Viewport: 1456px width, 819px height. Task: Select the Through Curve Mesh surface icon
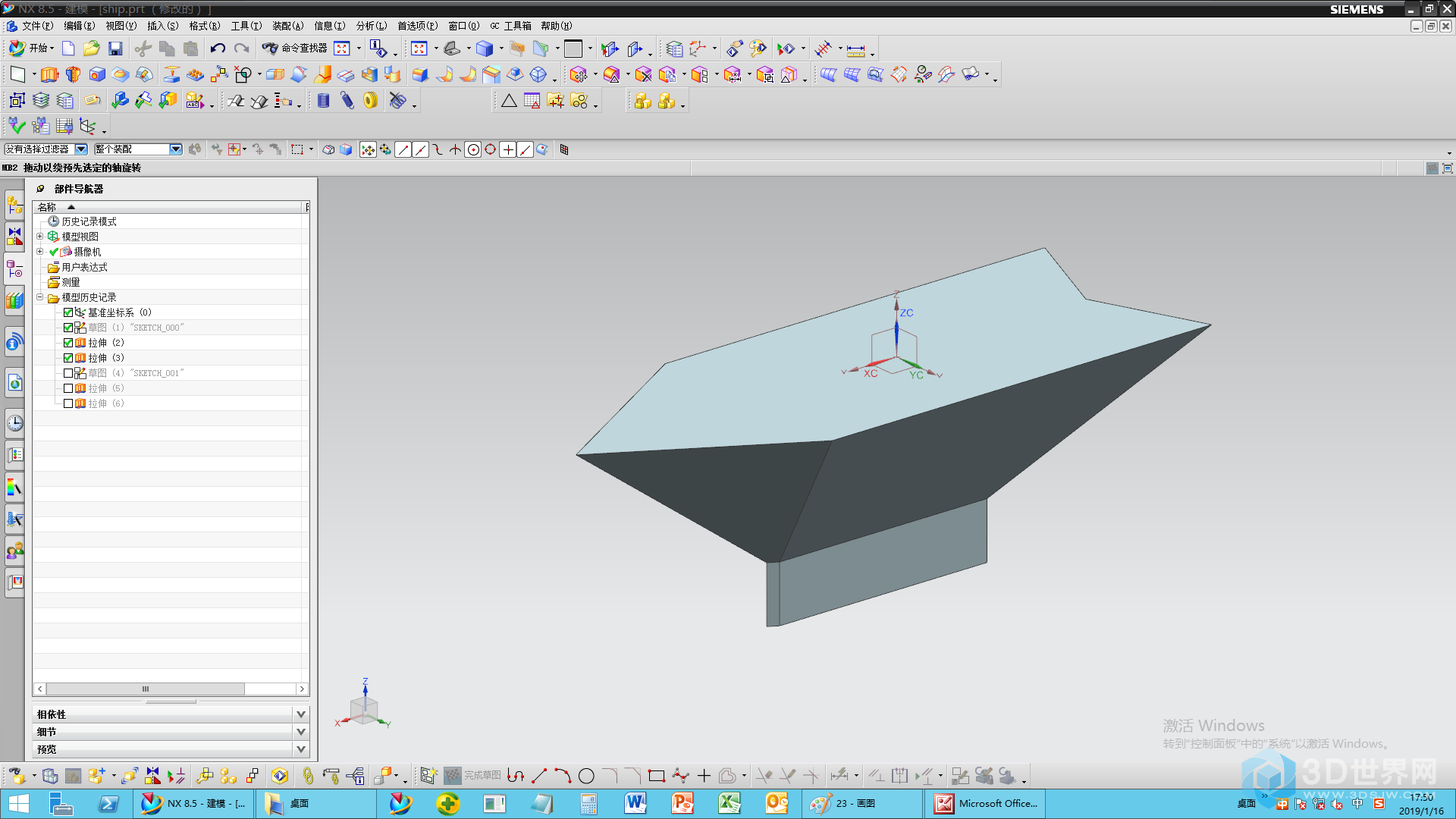(x=852, y=74)
